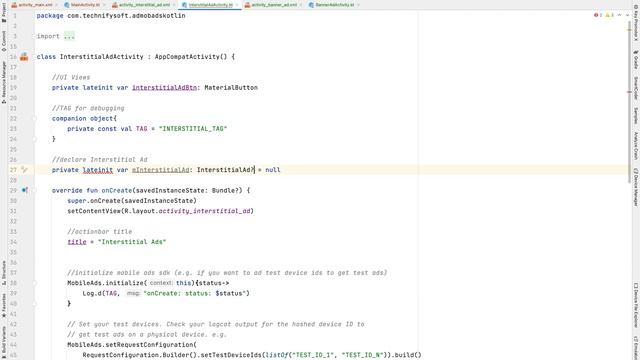Click the underlined title property on line 34

[77, 242]
